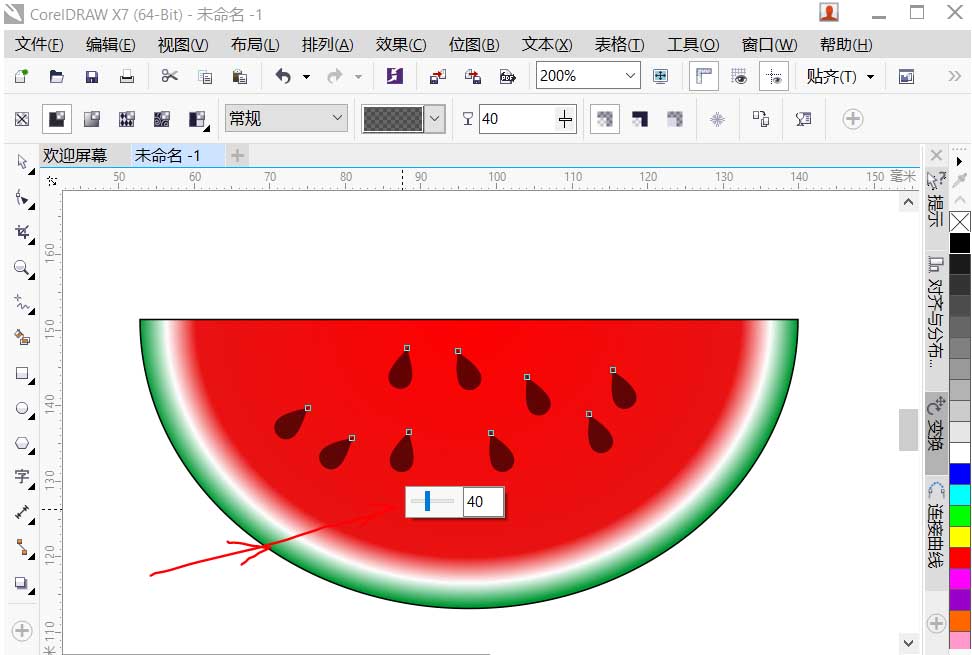Save the current document

coord(92,76)
